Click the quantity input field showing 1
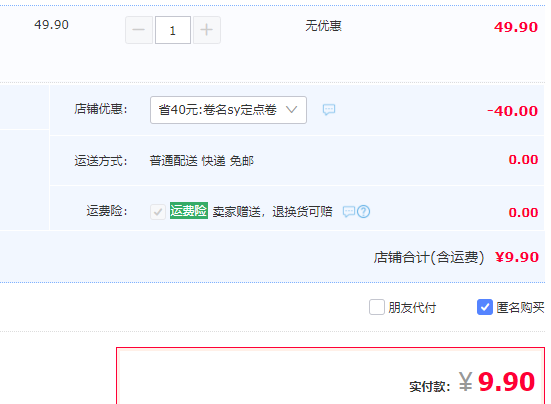The height and width of the screenshot is (404, 551). pyautogui.click(x=173, y=30)
